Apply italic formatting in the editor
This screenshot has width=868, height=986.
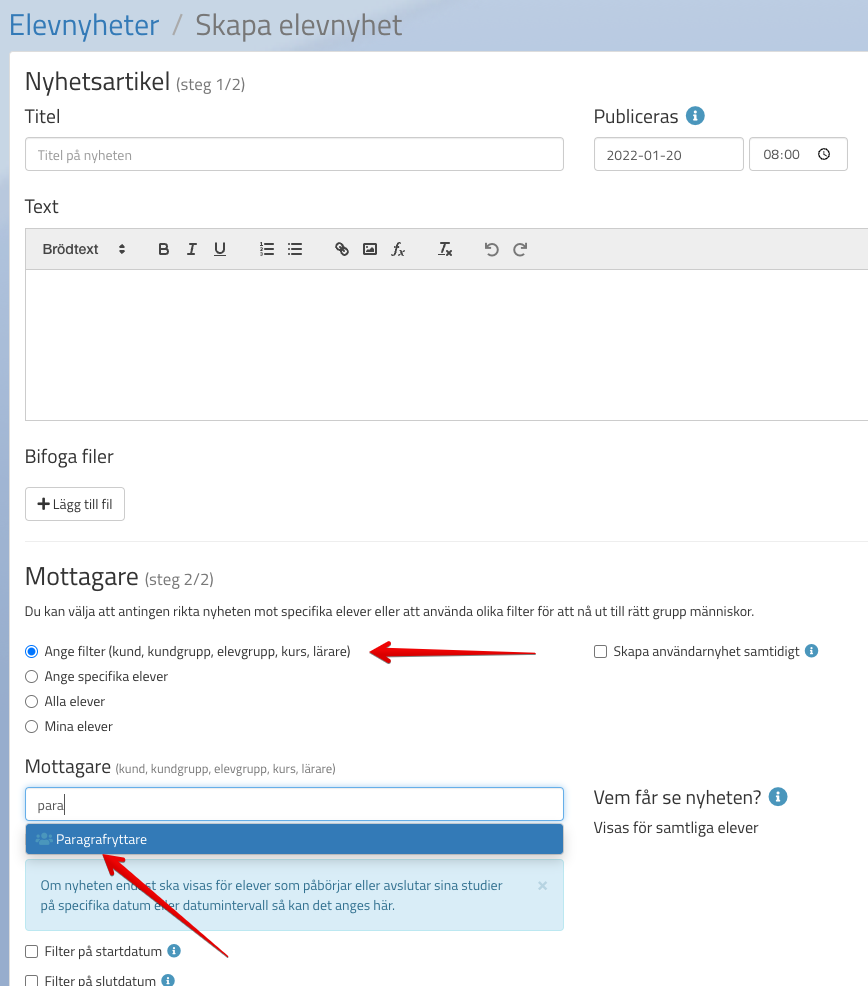192,249
